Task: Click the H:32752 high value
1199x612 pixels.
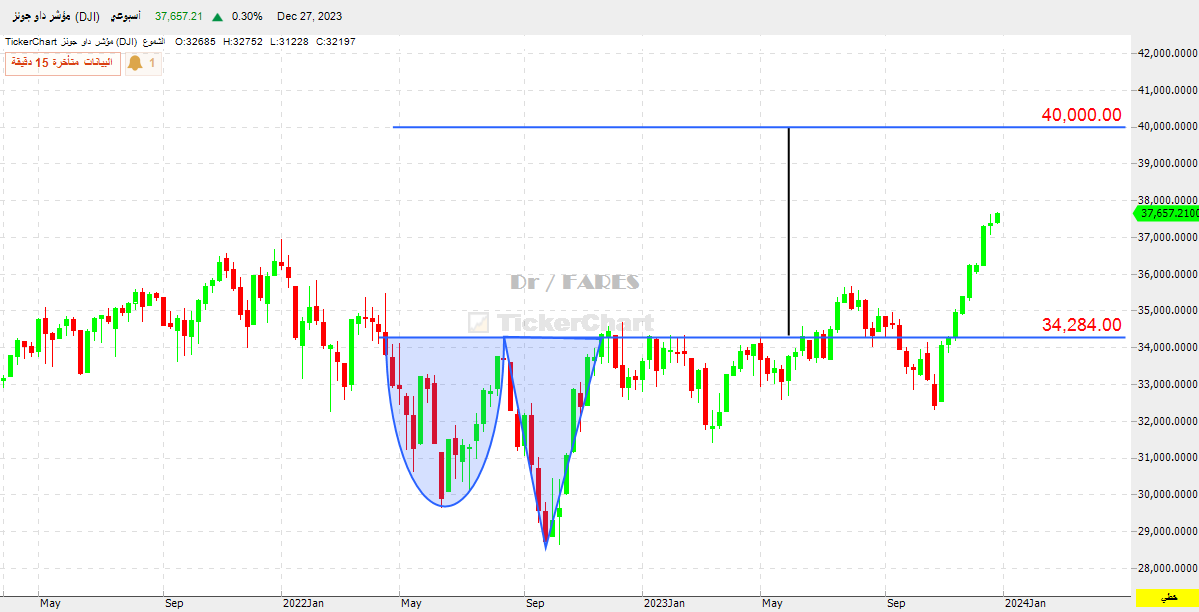Action: click(242, 41)
